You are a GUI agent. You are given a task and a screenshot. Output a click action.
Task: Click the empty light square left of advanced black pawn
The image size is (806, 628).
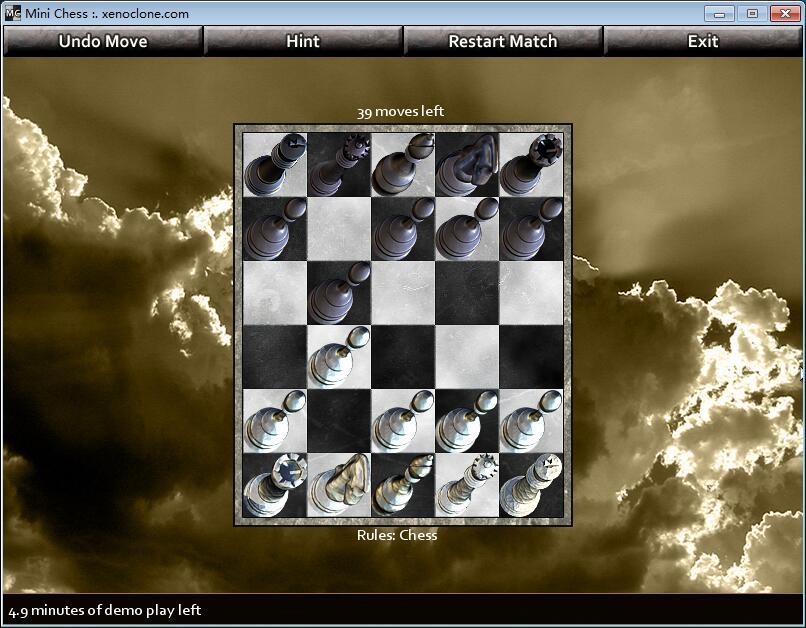coord(275,293)
